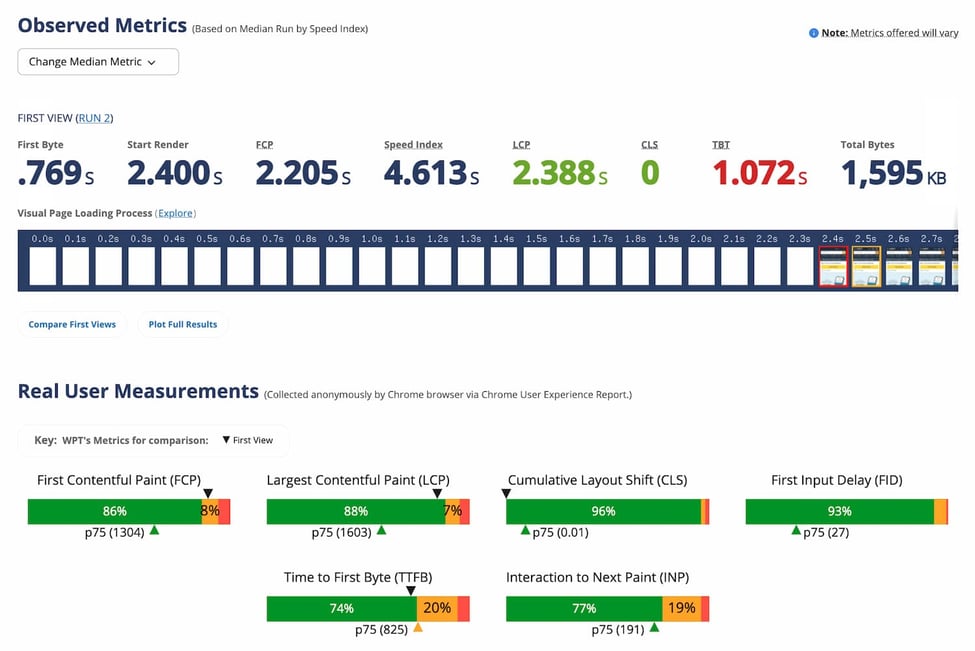
Task: Click the marker above the TTFB bar
Action: click(411, 591)
